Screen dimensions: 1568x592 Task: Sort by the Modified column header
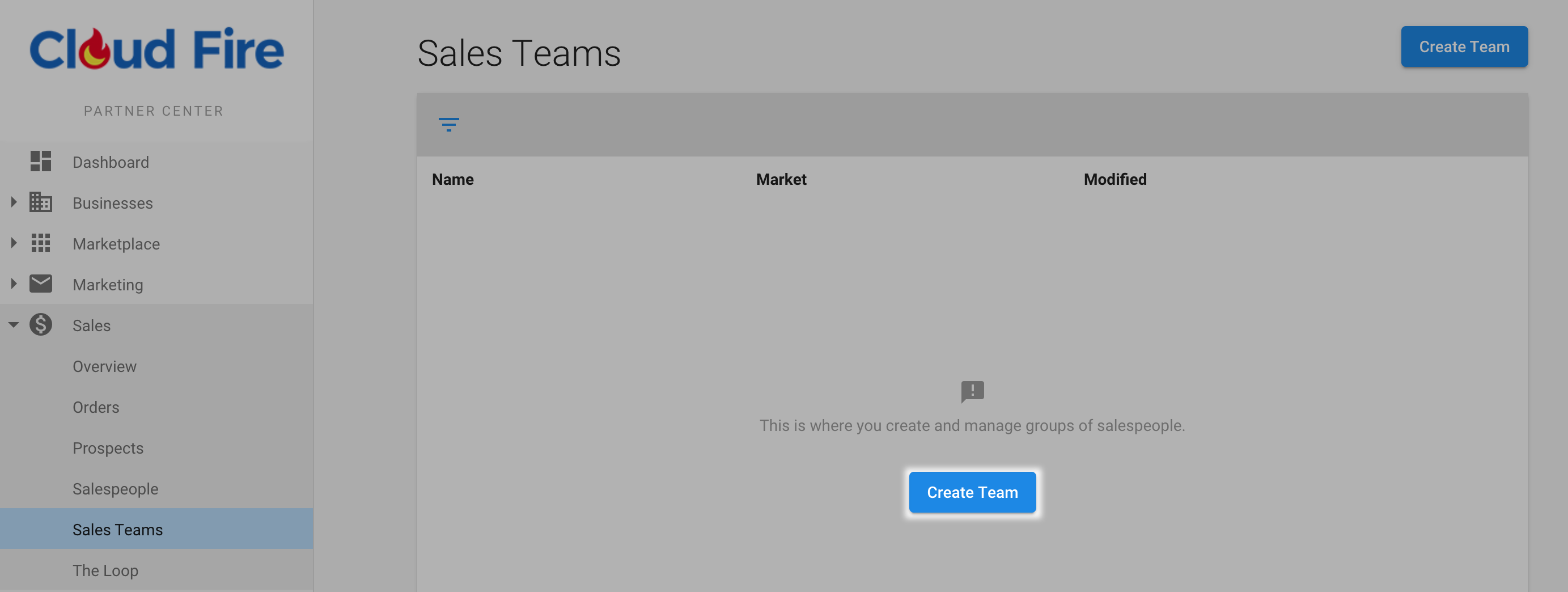1114,179
